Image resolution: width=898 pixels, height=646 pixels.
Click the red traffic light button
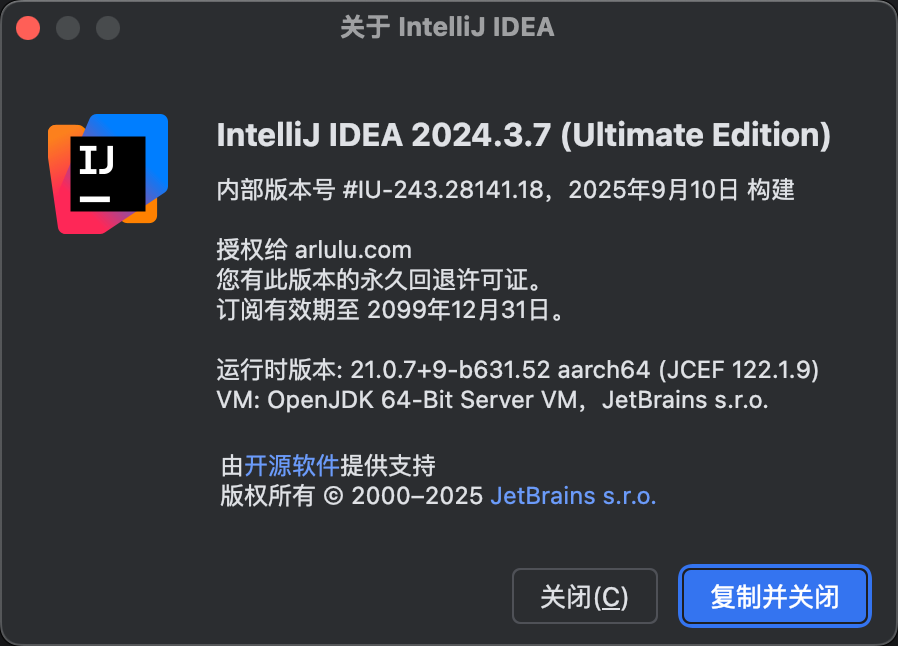27,27
